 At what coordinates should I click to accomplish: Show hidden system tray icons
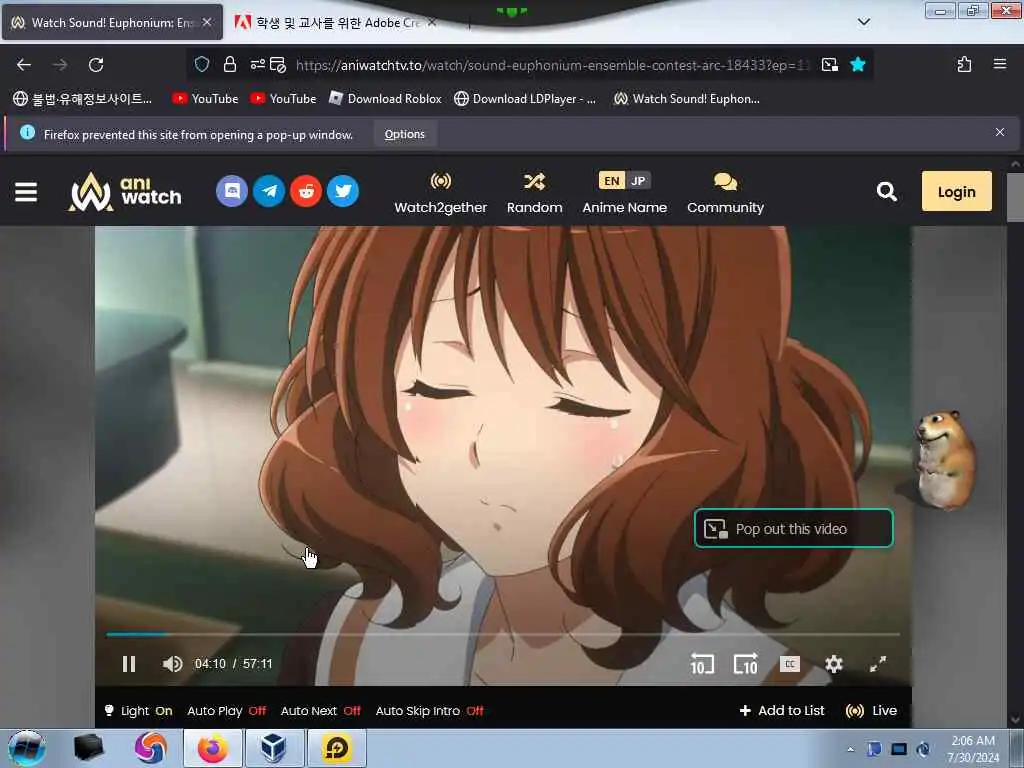(850, 749)
